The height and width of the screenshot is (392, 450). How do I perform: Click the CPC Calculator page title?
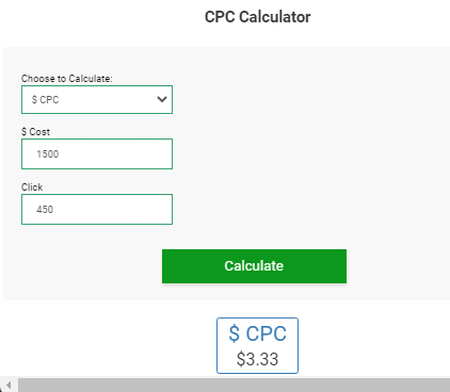tap(257, 17)
